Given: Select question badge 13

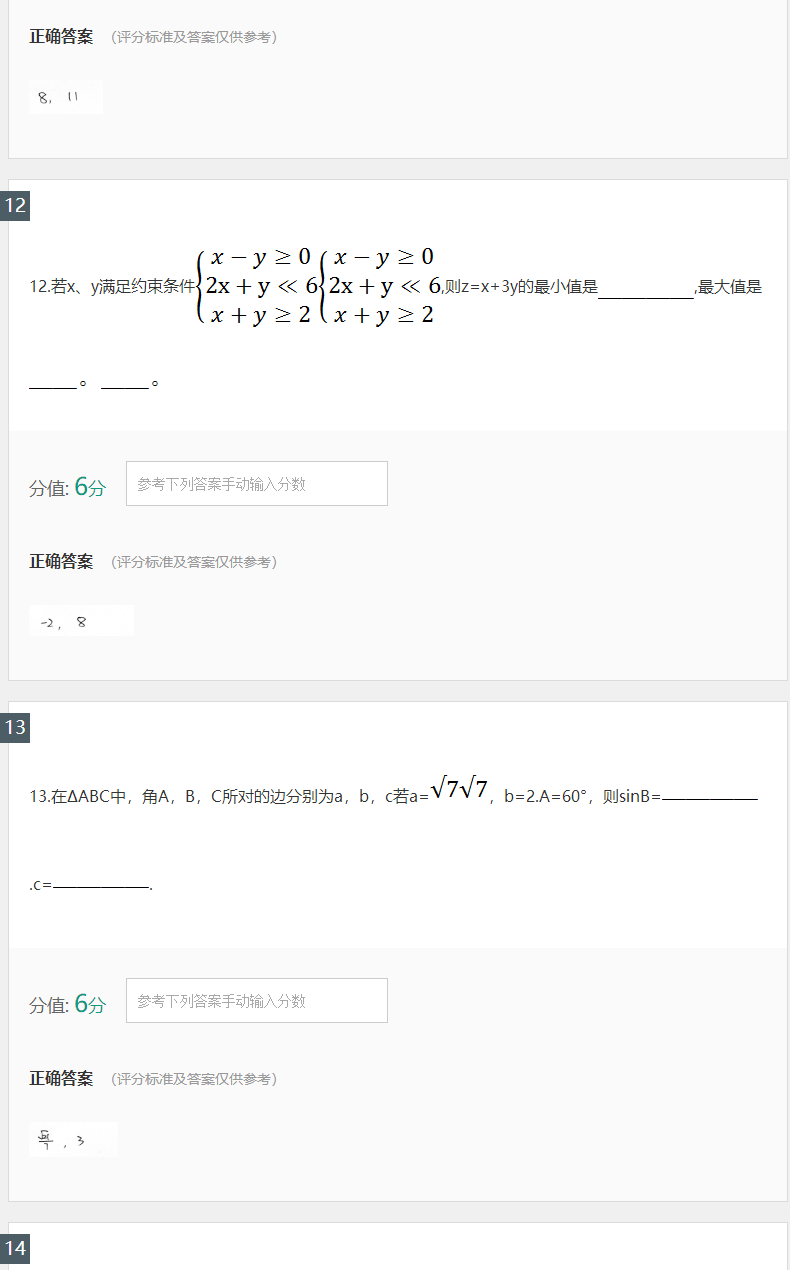Looking at the screenshot, I should (15, 729).
